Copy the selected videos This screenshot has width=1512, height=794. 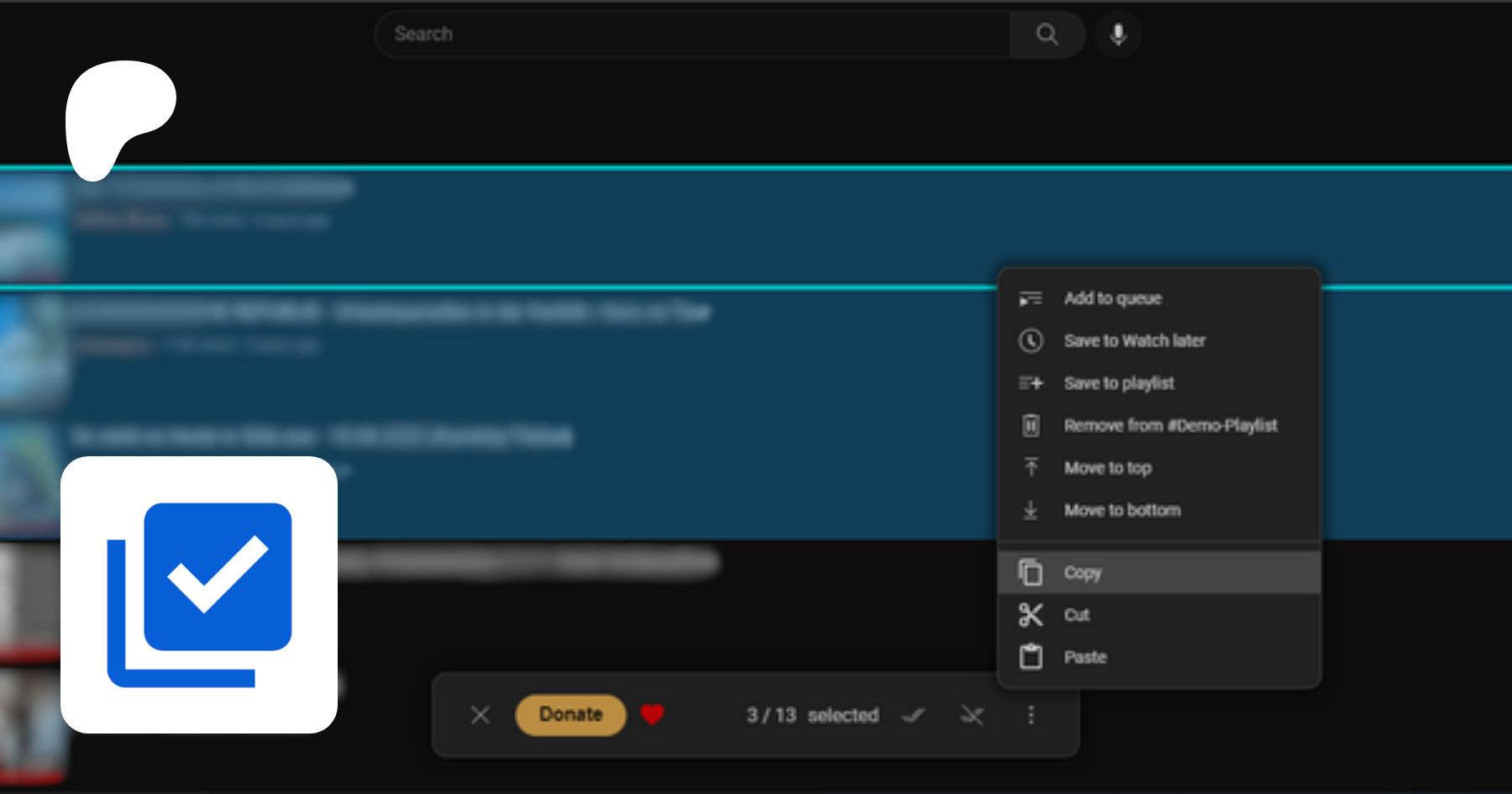[1082, 572]
